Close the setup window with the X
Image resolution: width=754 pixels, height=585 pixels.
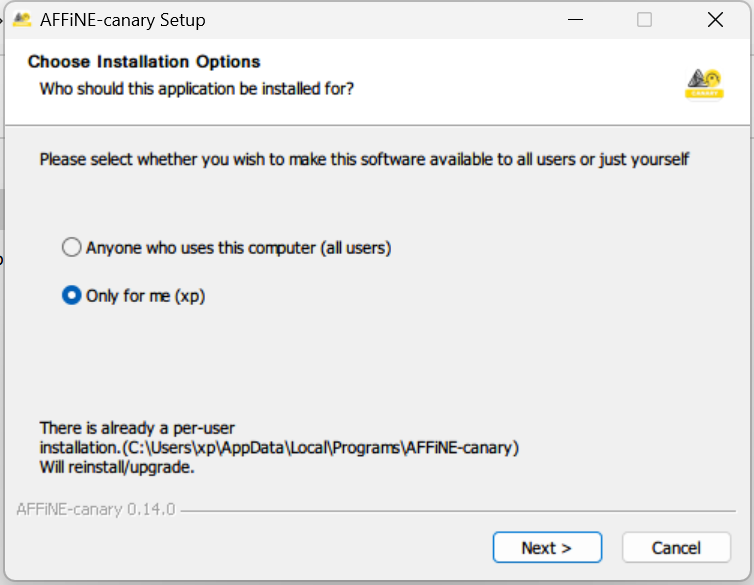click(x=715, y=20)
